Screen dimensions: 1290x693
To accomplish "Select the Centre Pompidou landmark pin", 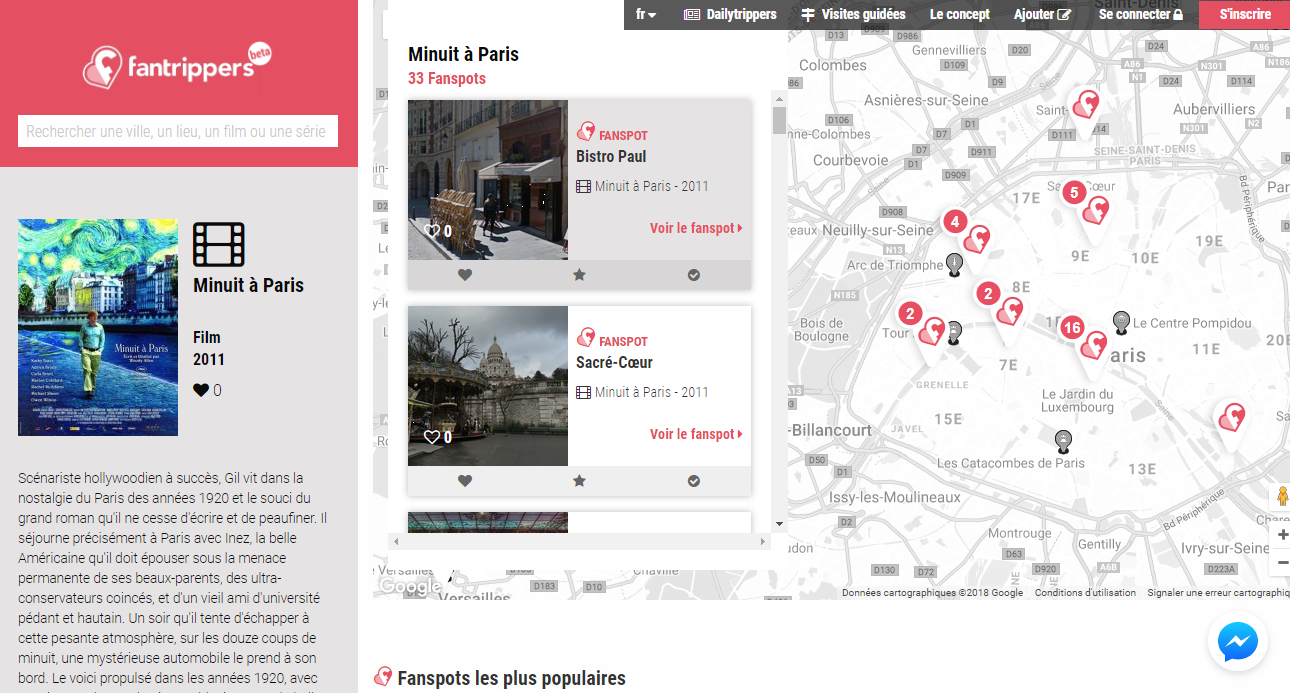I will coord(1122,321).
